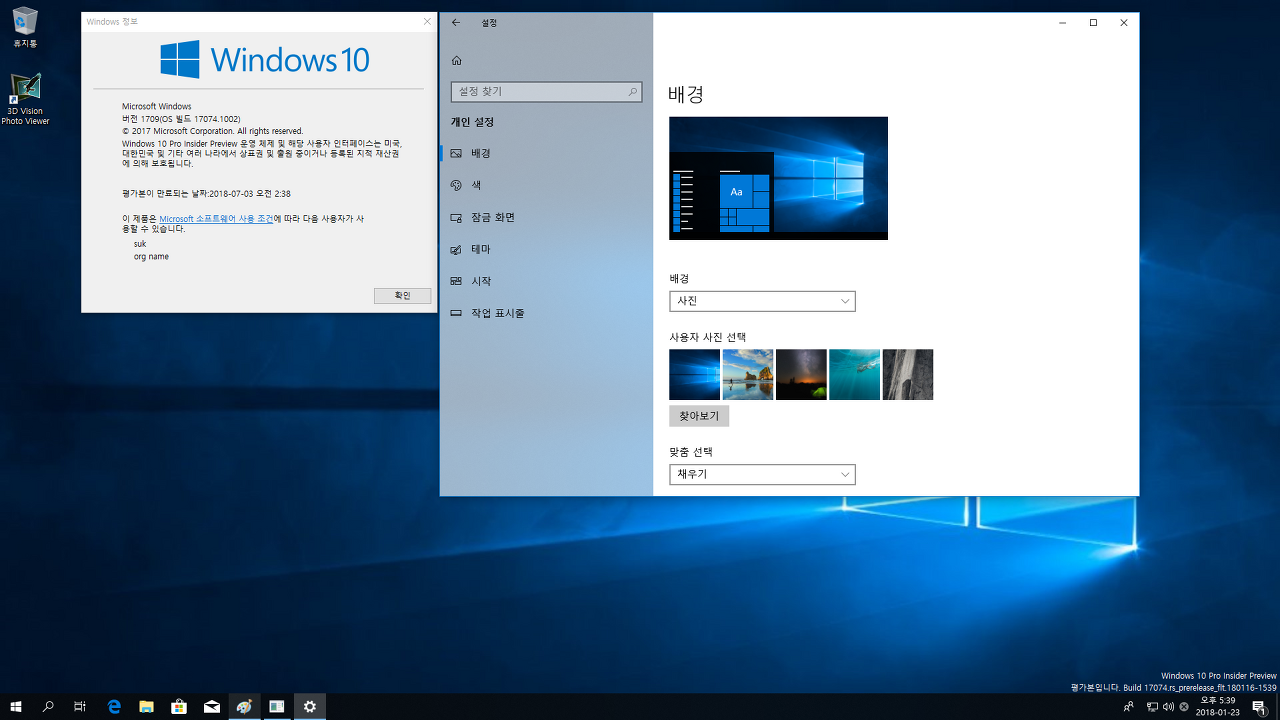Switch to Settings gear taskbar item
The width and height of the screenshot is (1280, 720).
pyautogui.click(x=310, y=706)
